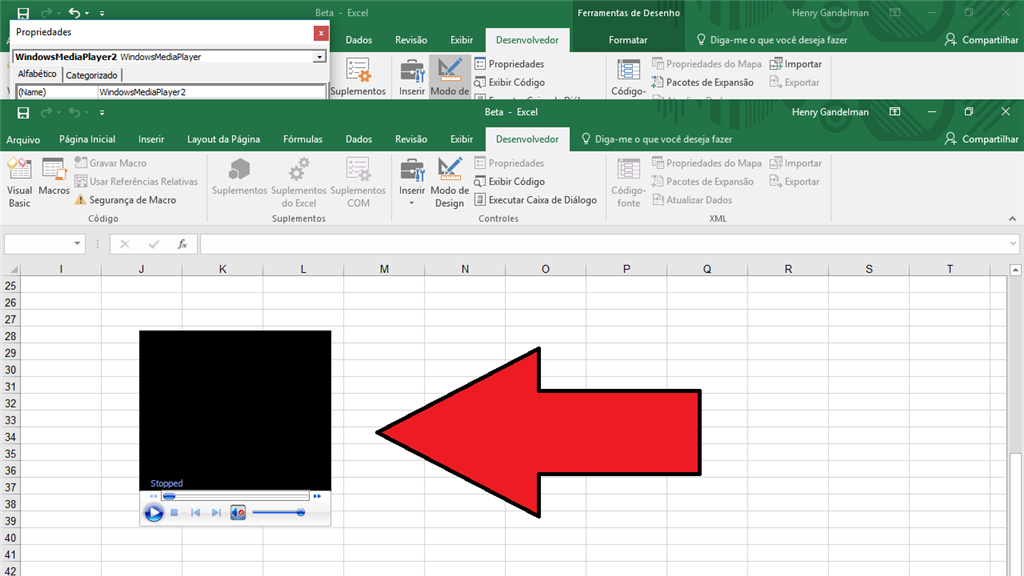Screen dimensions: 1024x576
Task: Click Importar in the back window ribbon
Action: (x=795, y=64)
